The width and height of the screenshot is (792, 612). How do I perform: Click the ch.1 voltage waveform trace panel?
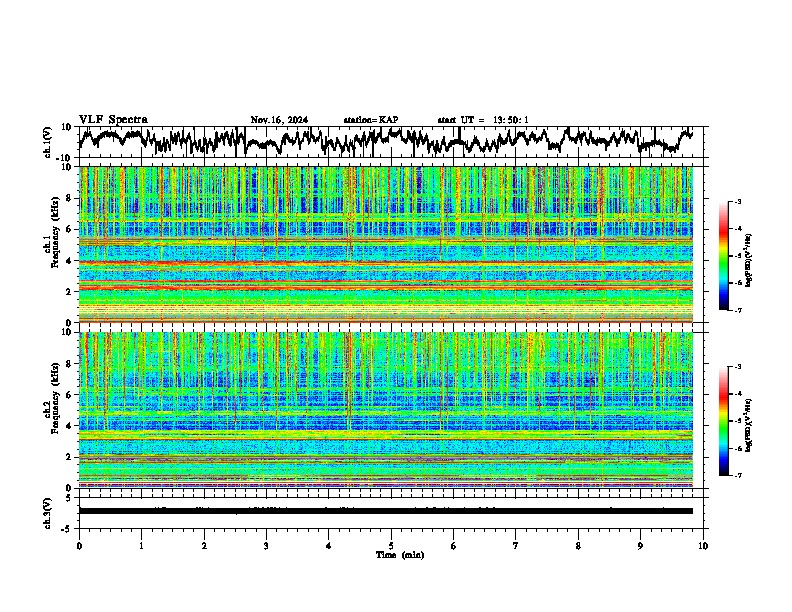393,142
